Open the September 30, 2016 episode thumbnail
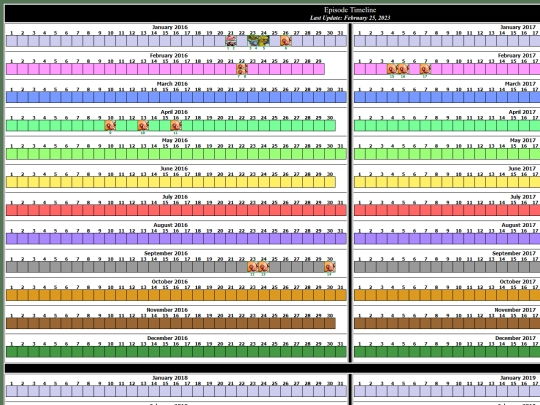This screenshot has height=405, width=540. (x=330, y=267)
